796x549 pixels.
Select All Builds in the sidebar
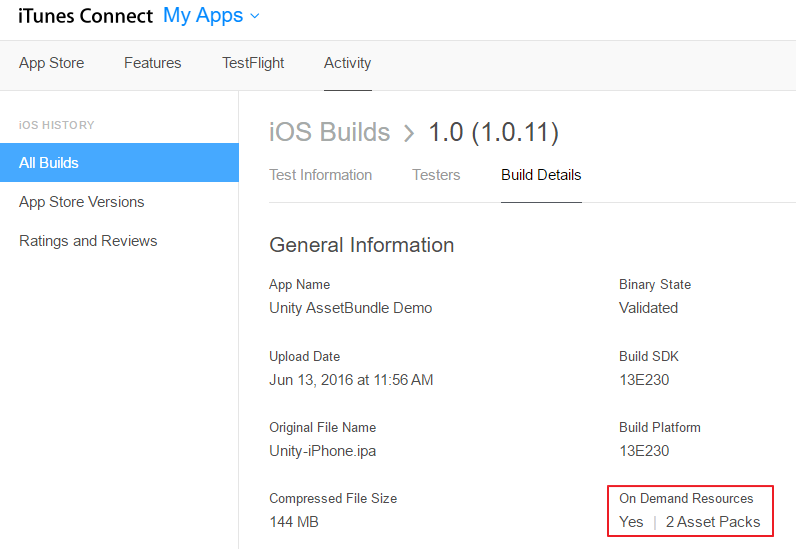coord(49,163)
